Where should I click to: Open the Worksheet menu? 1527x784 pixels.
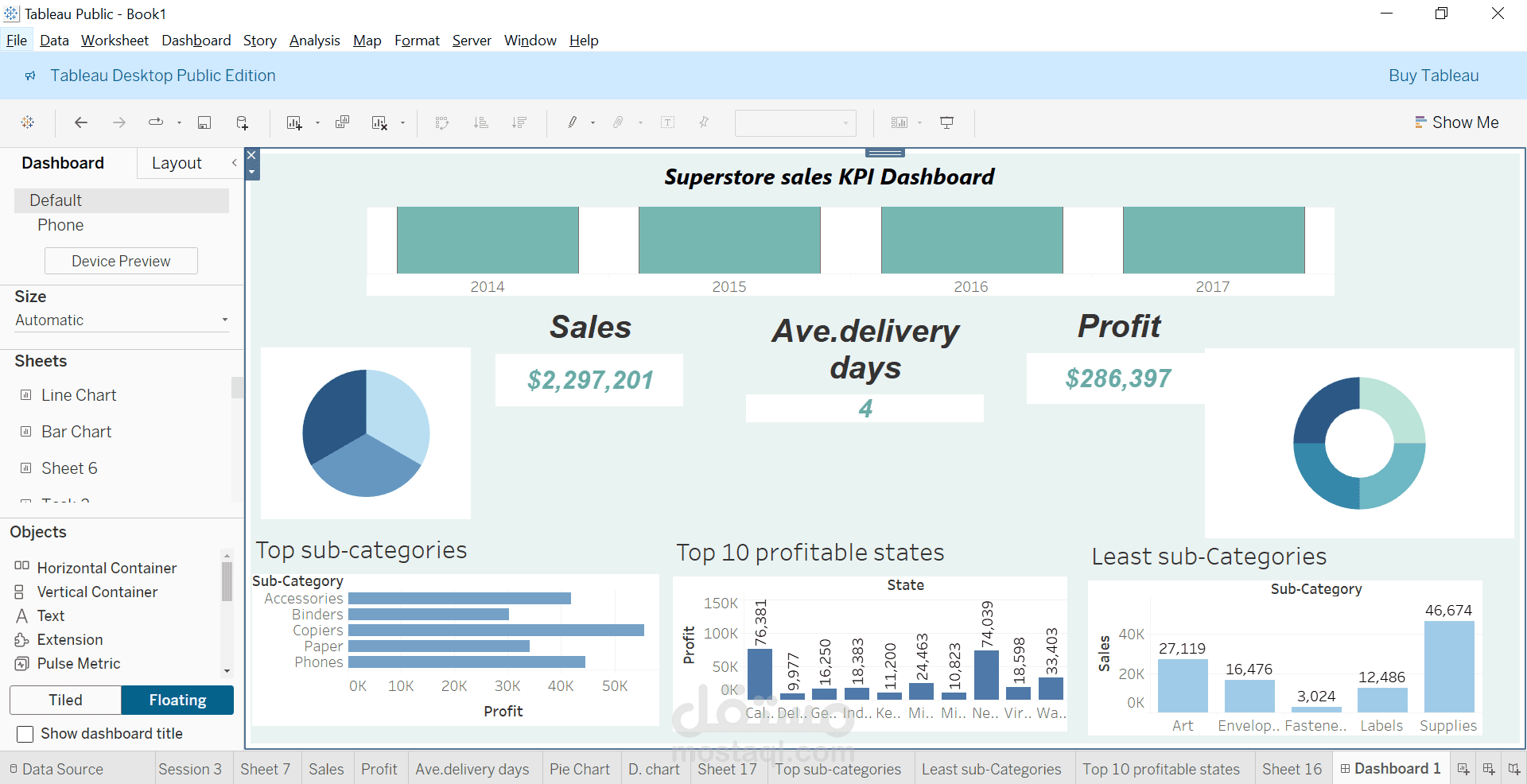click(115, 41)
